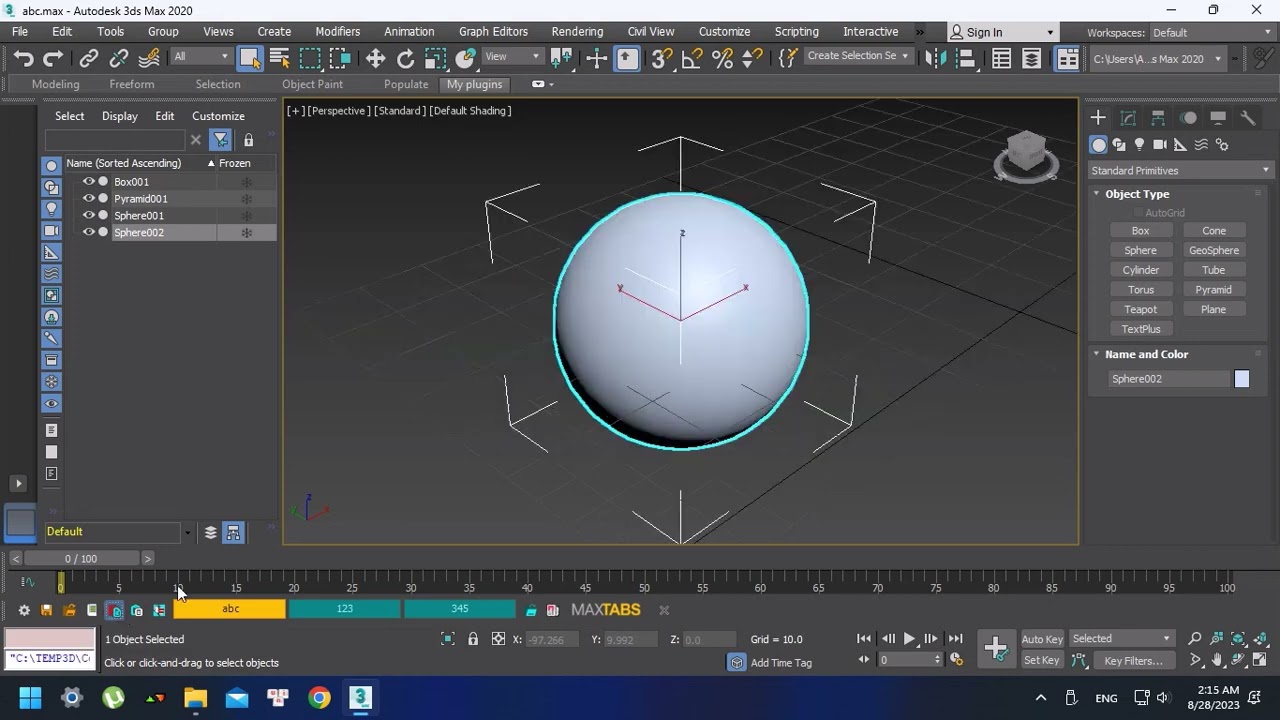This screenshot has width=1280, height=720.
Task: Click the Mirror tool icon
Action: click(936, 59)
